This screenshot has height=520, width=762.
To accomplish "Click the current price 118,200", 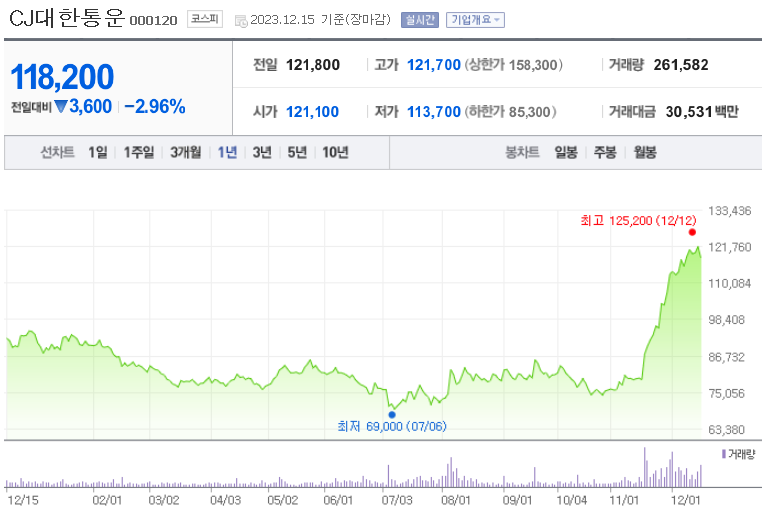I will click(62, 77).
